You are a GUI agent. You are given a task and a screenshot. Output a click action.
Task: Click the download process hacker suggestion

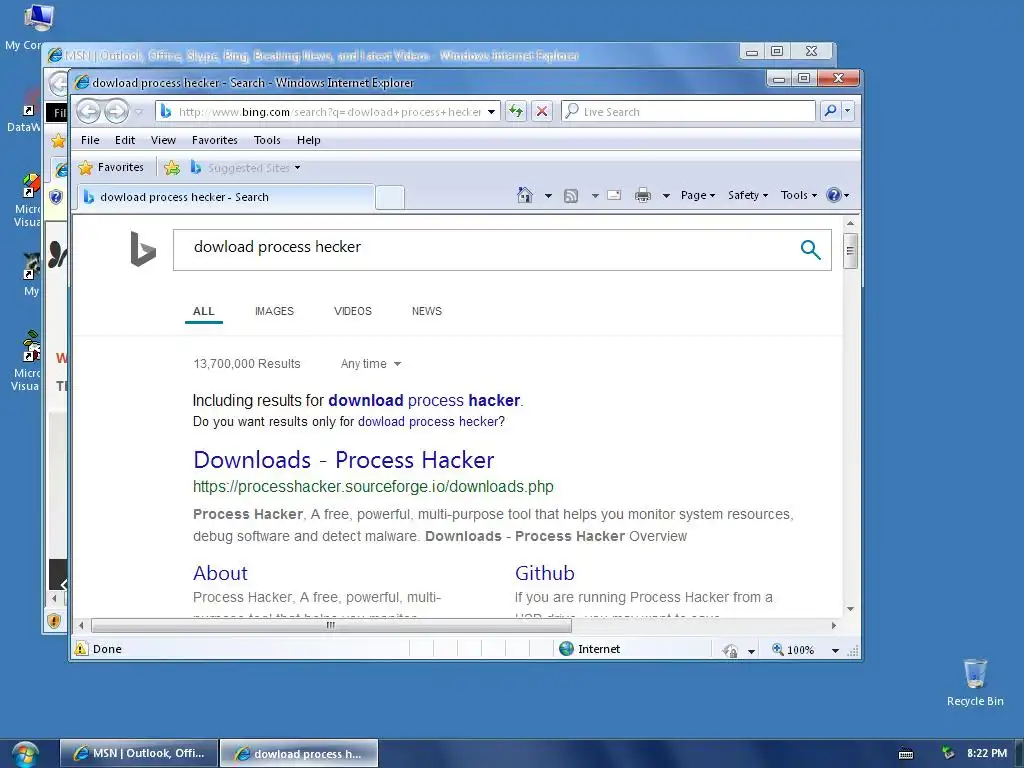(x=424, y=400)
